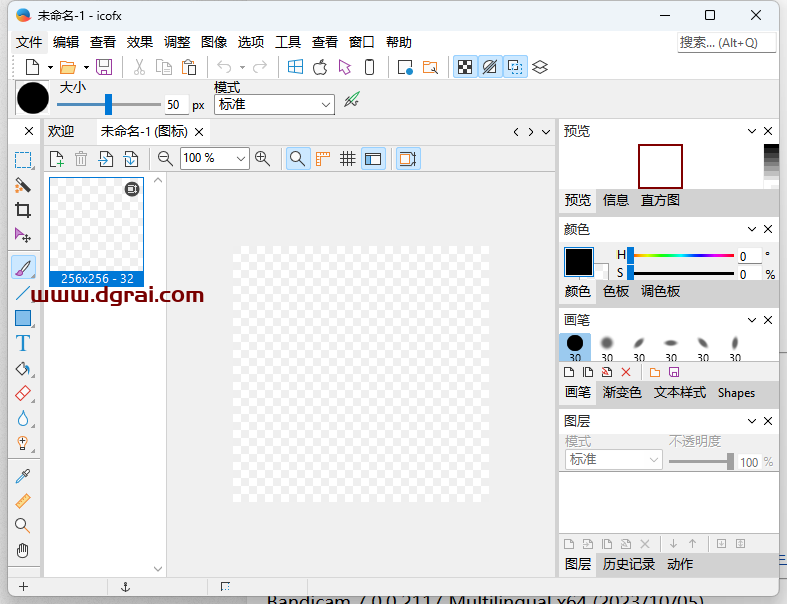Switch to the 渐变色 tab
The height and width of the screenshot is (604, 787).
(622, 392)
